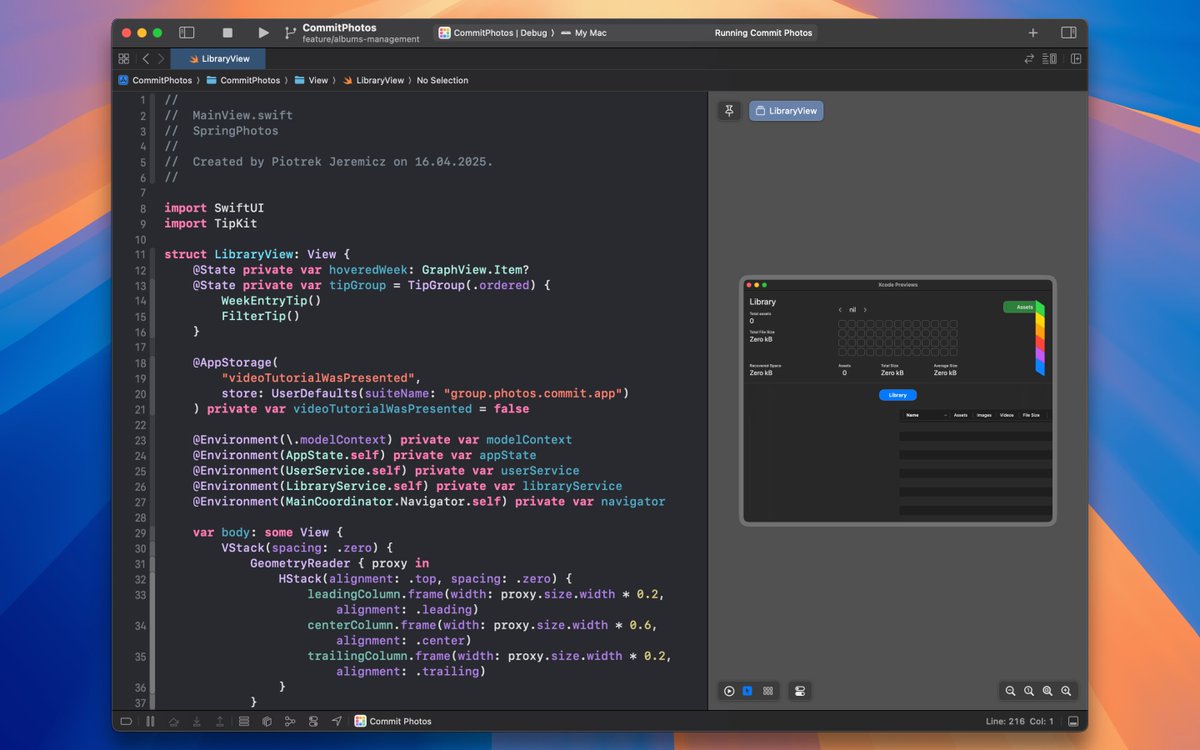This screenshot has height=750, width=1200.
Task: Click the line 11 number in the gutter
Action: [x=140, y=254]
